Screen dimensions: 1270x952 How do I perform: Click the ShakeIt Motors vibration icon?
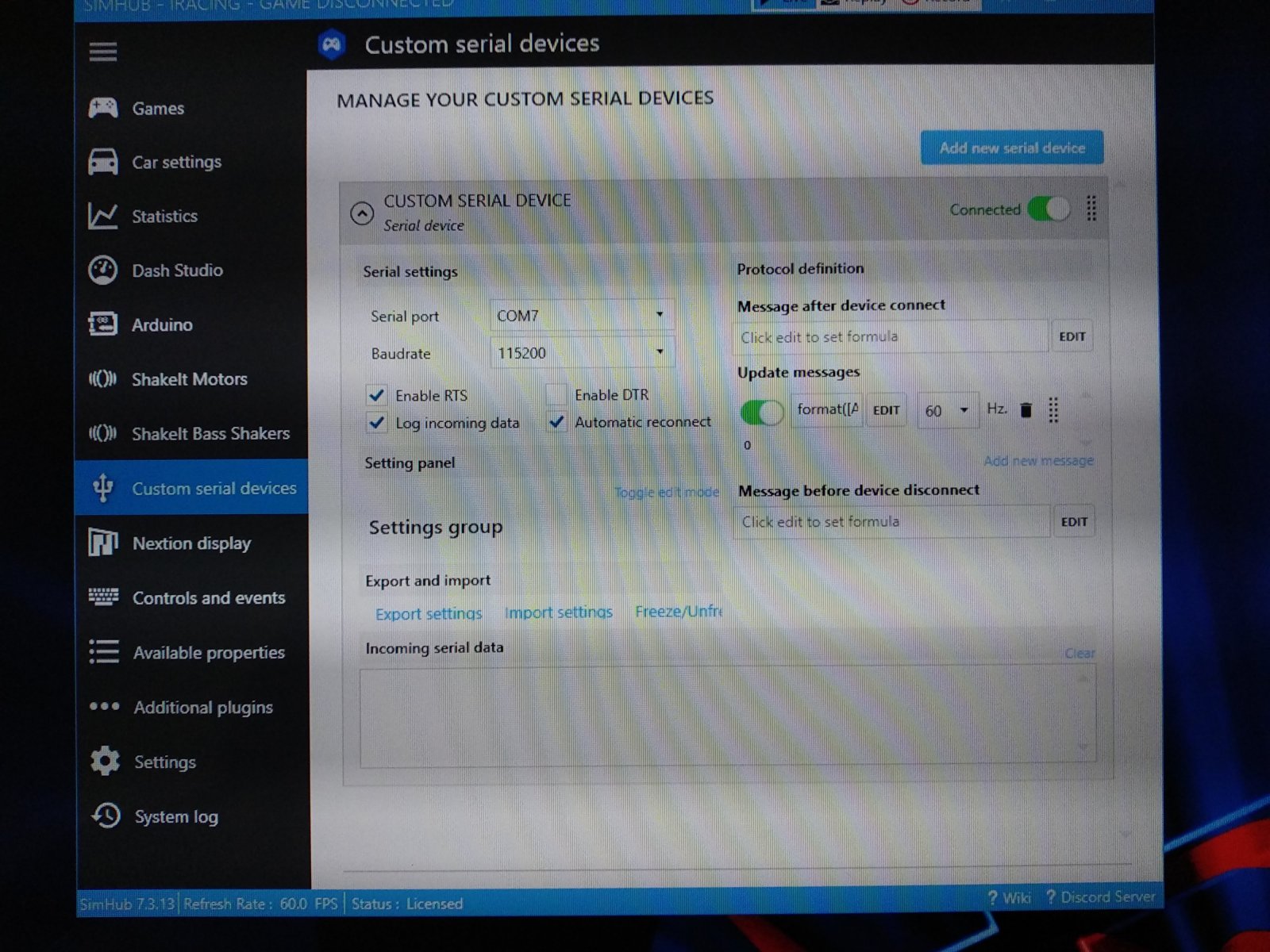[x=103, y=378]
